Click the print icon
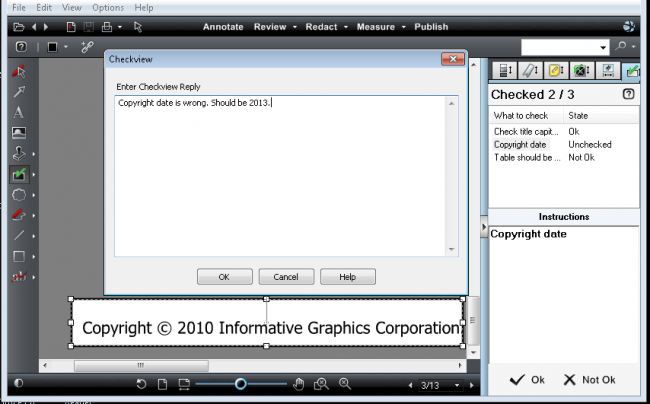The image size is (650, 404). [107, 27]
